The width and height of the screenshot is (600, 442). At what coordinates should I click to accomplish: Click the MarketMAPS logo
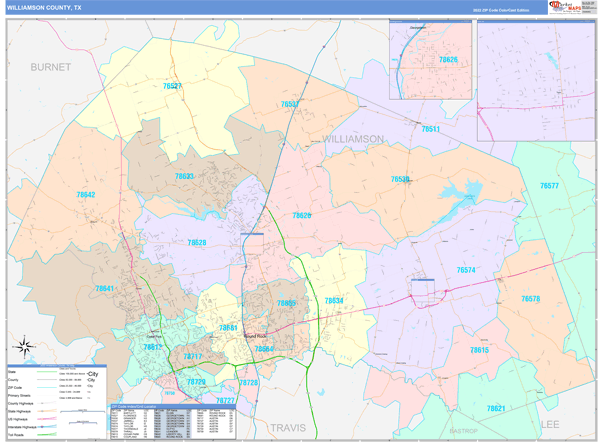pos(570,7)
